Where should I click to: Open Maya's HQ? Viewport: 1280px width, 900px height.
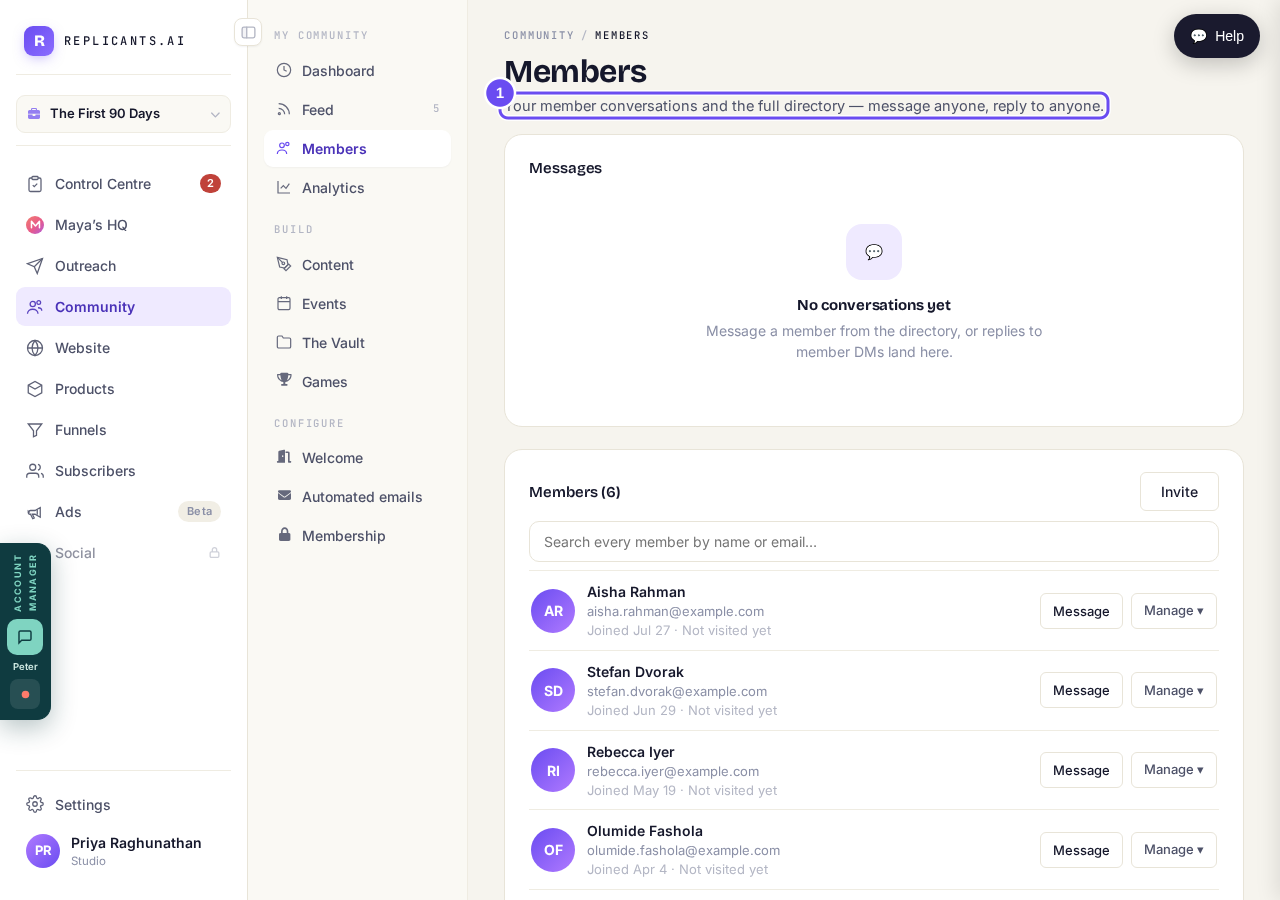coord(123,225)
